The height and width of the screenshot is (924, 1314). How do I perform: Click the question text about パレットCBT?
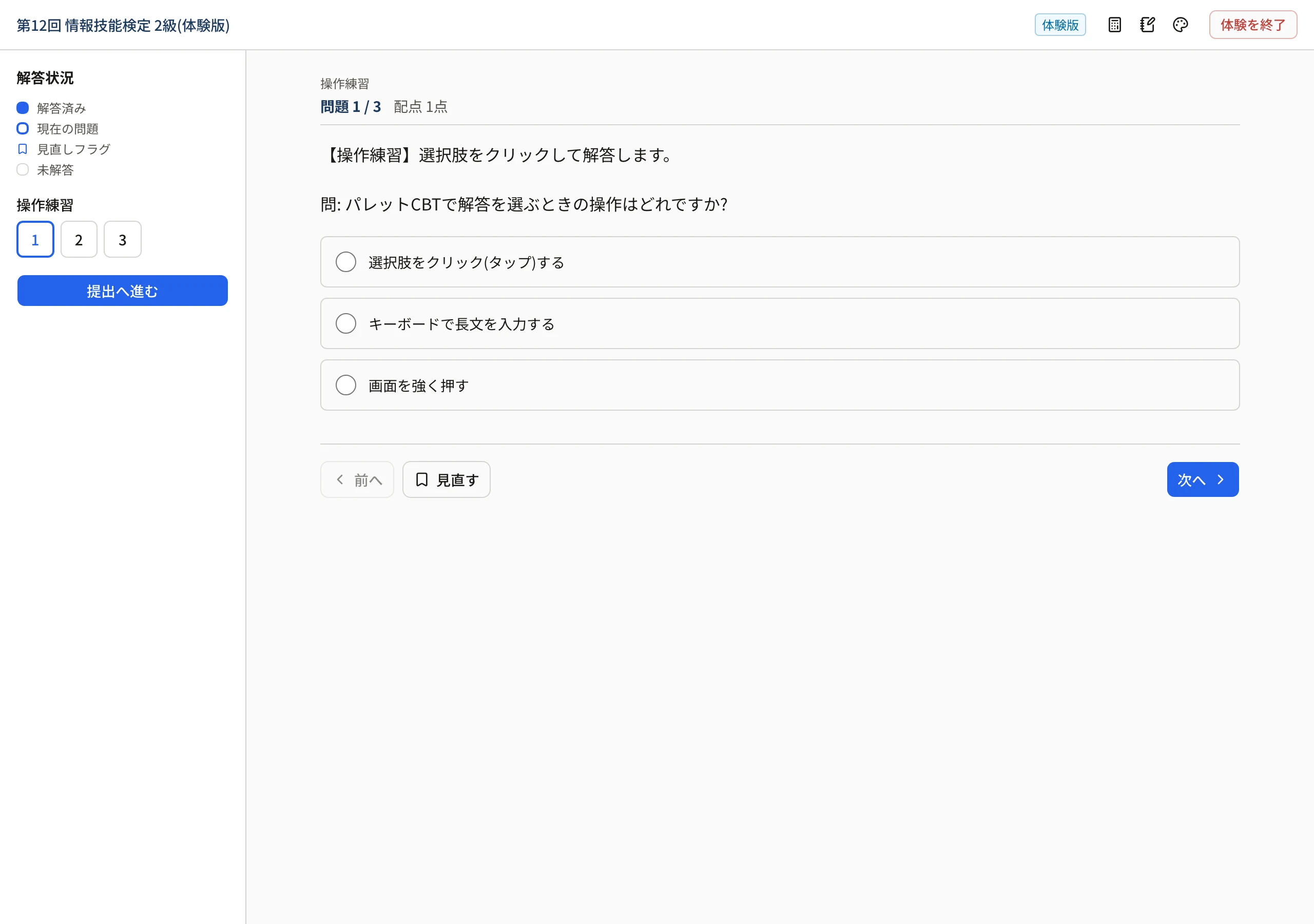(x=524, y=204)
